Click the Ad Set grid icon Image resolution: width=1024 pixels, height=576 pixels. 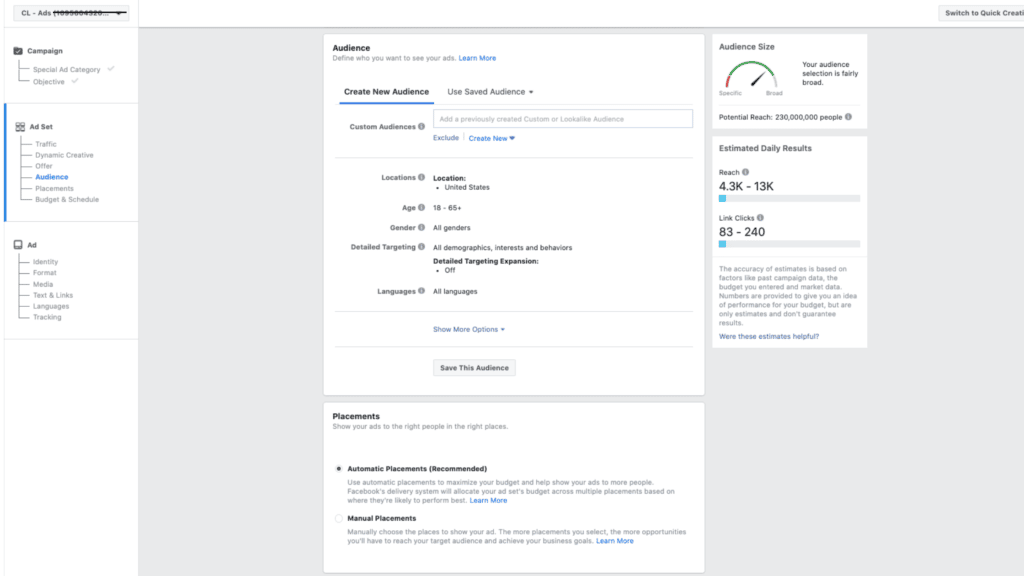pyautogui.click(x=19, y=127)
